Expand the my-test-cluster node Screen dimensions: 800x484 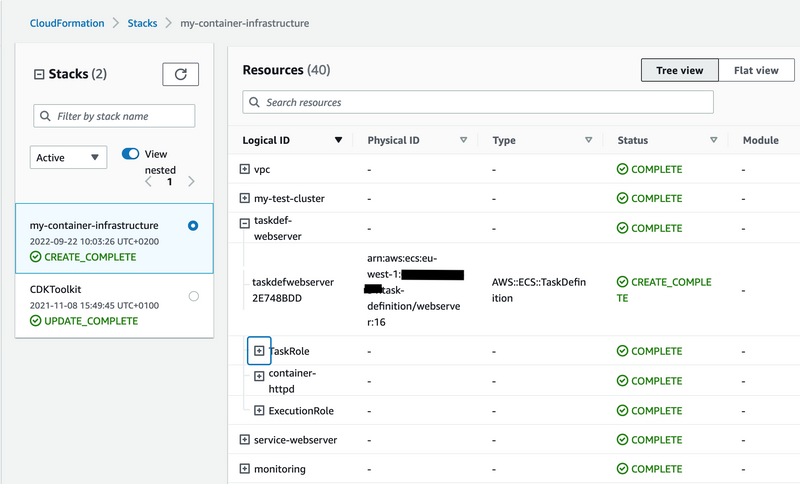coord(244,198)
